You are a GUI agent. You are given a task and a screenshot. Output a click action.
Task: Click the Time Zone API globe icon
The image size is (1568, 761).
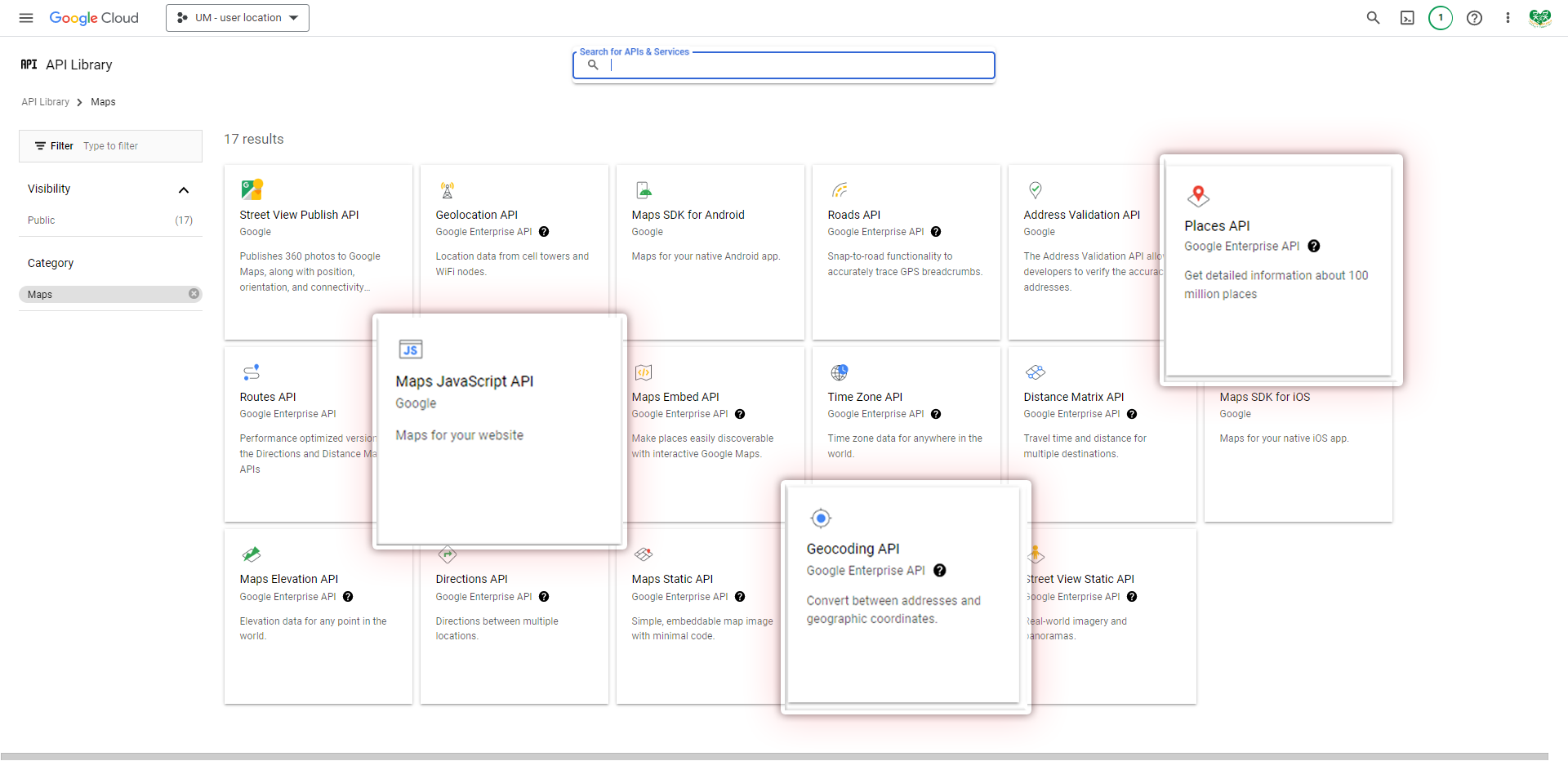tap(840, 372)
